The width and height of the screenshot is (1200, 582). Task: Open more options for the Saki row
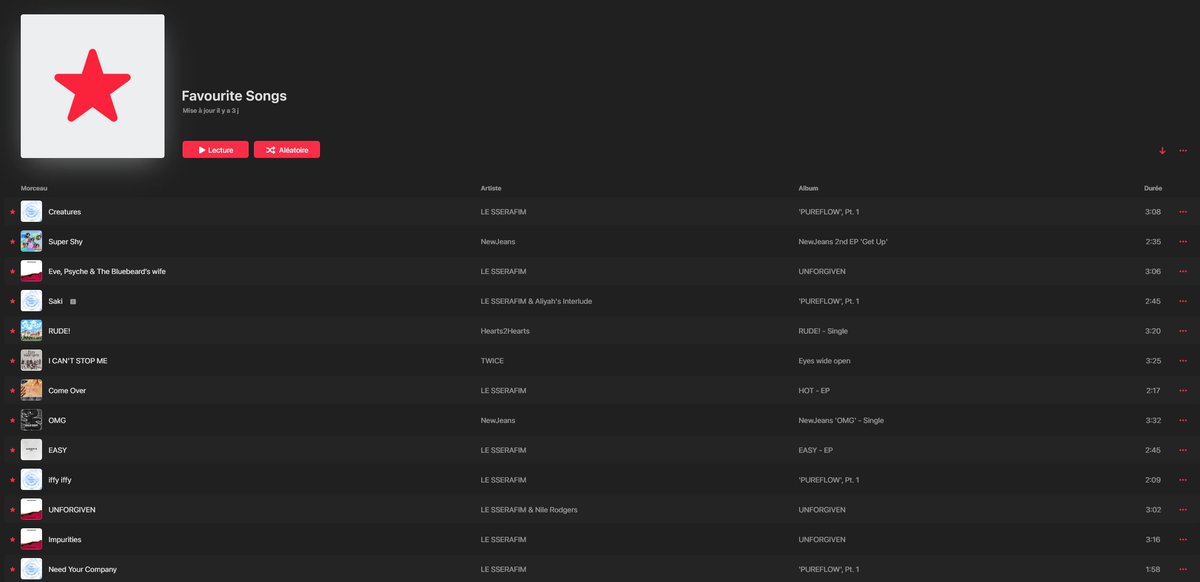1183,301
